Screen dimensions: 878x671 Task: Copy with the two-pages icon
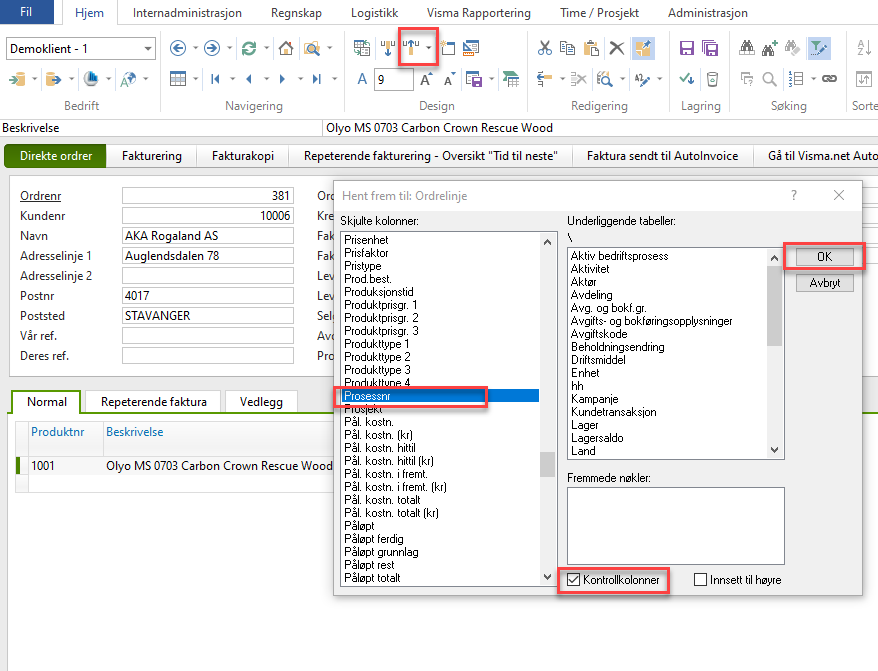click(567, 48)
